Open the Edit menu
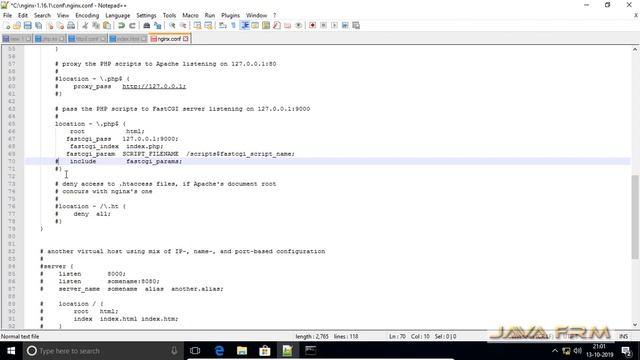 pyautogui.click(x=23, y=16)
